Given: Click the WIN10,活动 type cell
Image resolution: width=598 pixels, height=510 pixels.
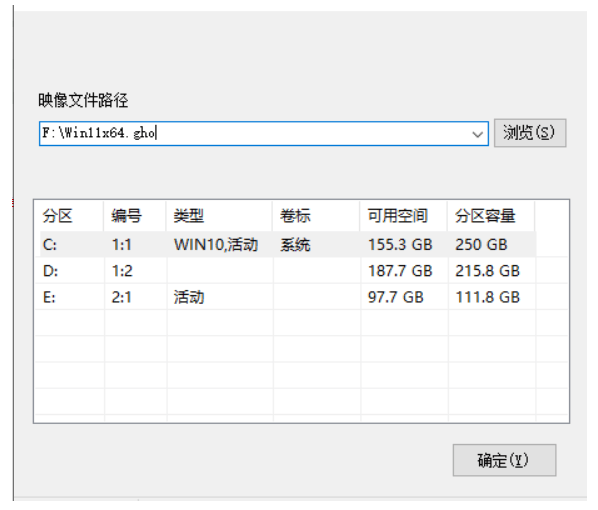Looking at the screenshot, I should (x=216, y=245).
